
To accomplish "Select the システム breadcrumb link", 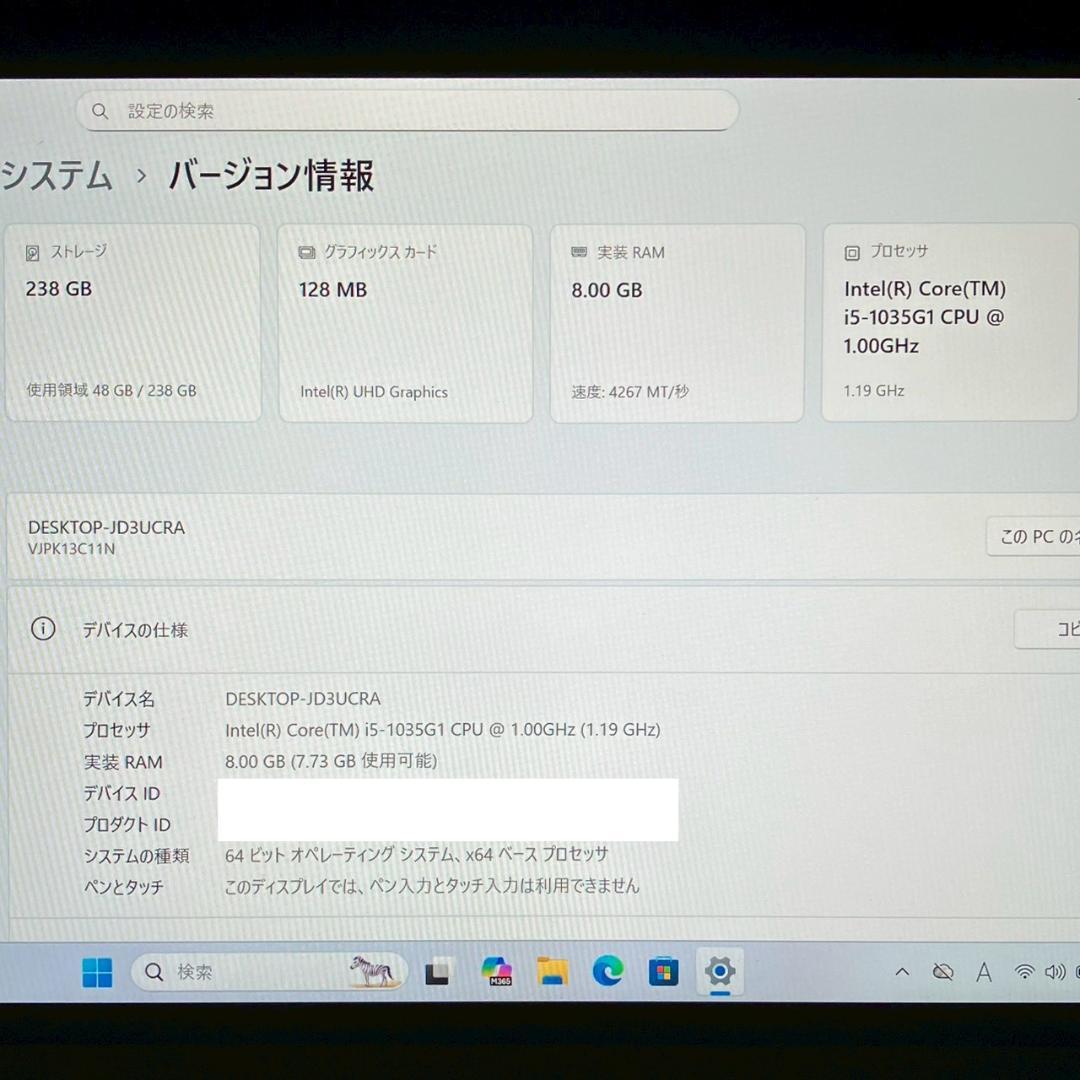I will (x=56, y=176).
